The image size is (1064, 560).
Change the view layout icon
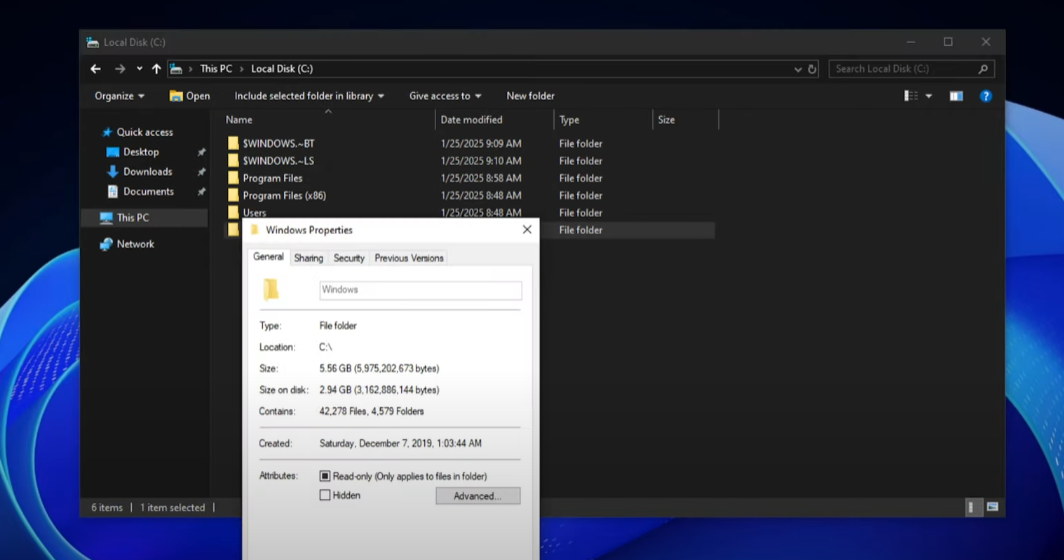point(911,96)
